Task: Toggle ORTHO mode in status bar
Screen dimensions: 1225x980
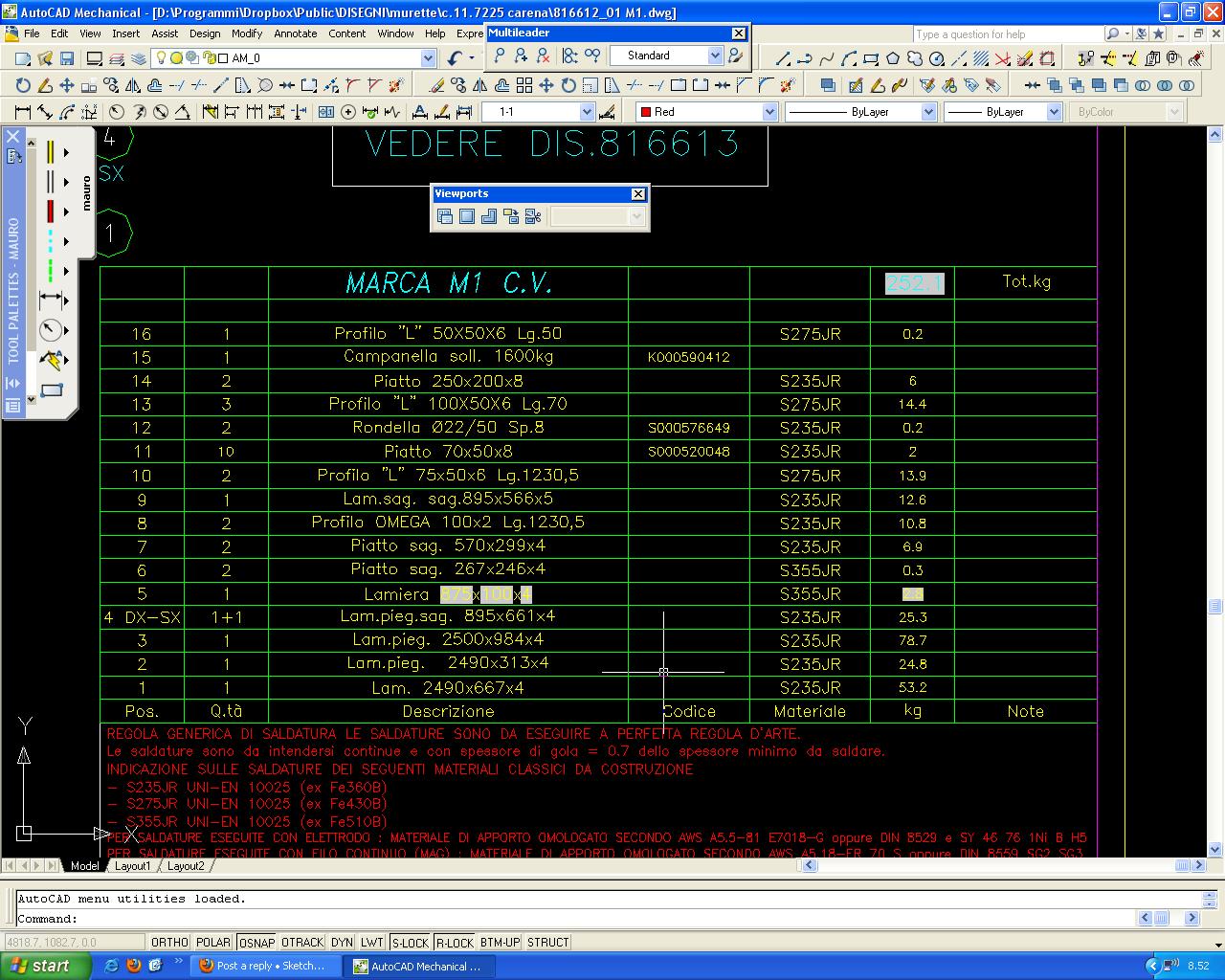Action: pos(169,943)
